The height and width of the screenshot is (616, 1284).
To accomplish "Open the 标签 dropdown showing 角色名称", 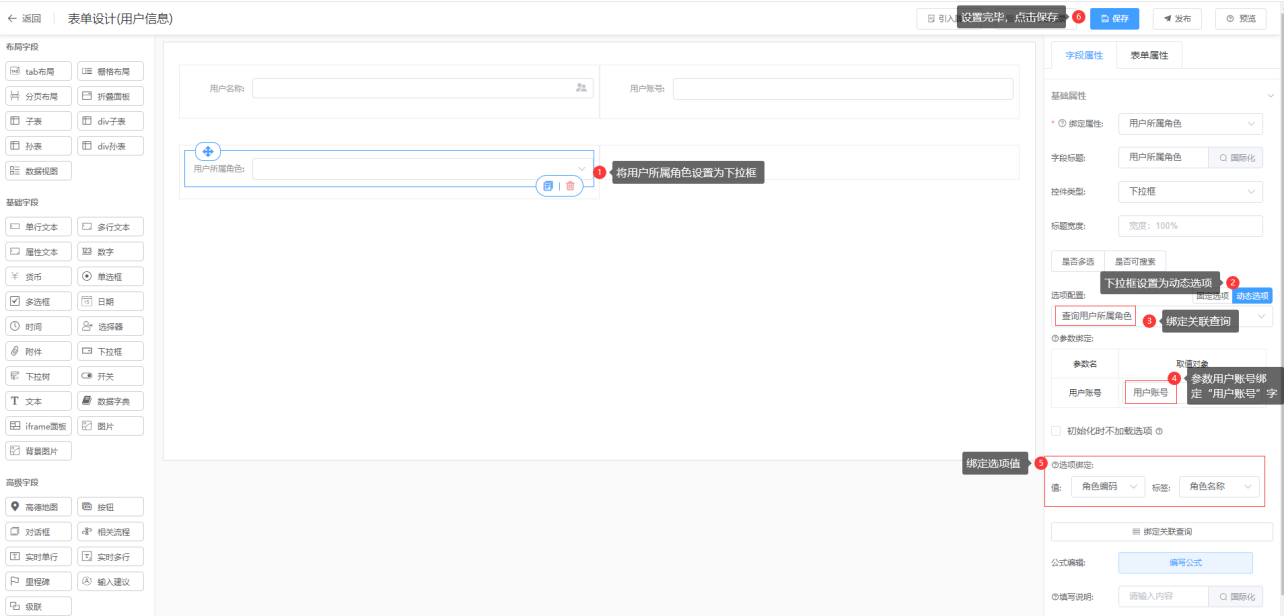I will 1219,486.
